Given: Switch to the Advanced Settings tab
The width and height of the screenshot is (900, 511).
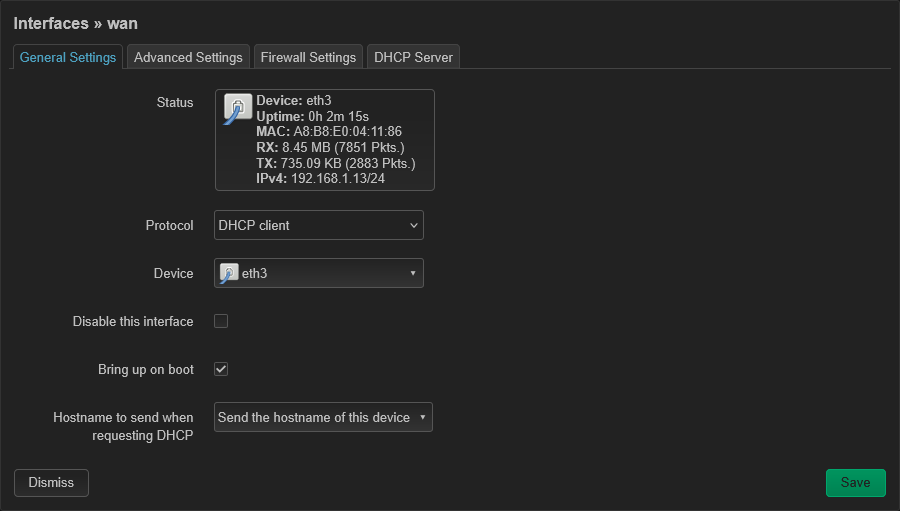Looking at the screenshot, I should [188, 57].
